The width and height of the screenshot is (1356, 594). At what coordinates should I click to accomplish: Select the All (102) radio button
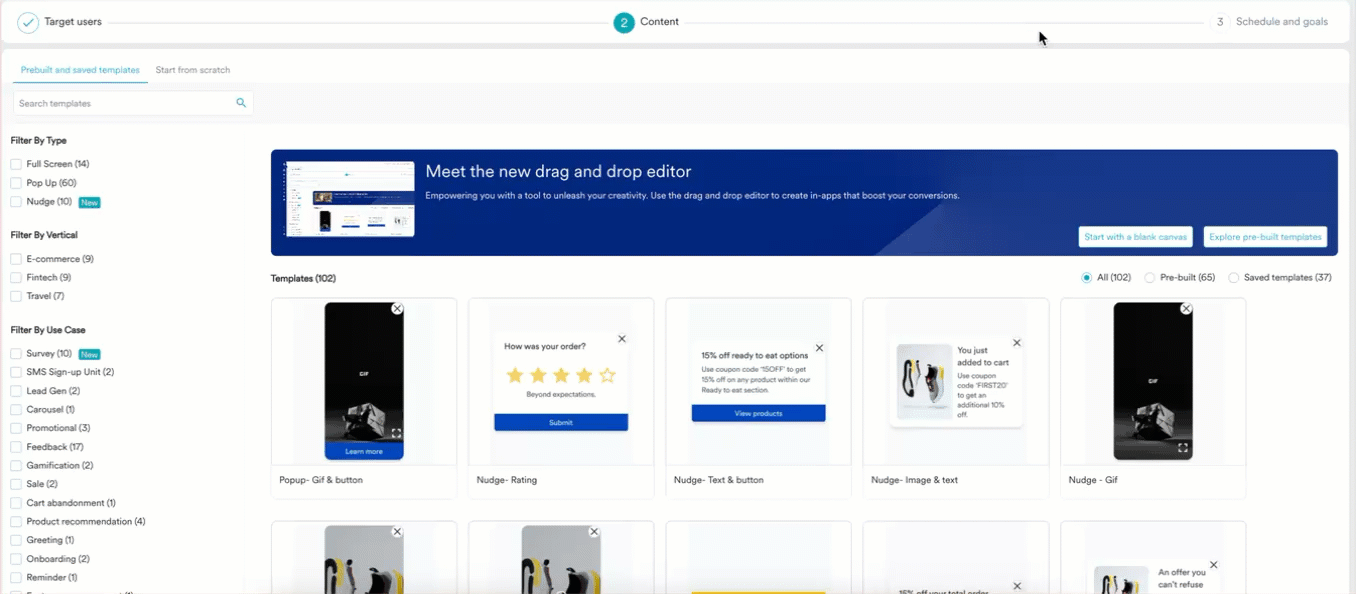[1087, 278]
